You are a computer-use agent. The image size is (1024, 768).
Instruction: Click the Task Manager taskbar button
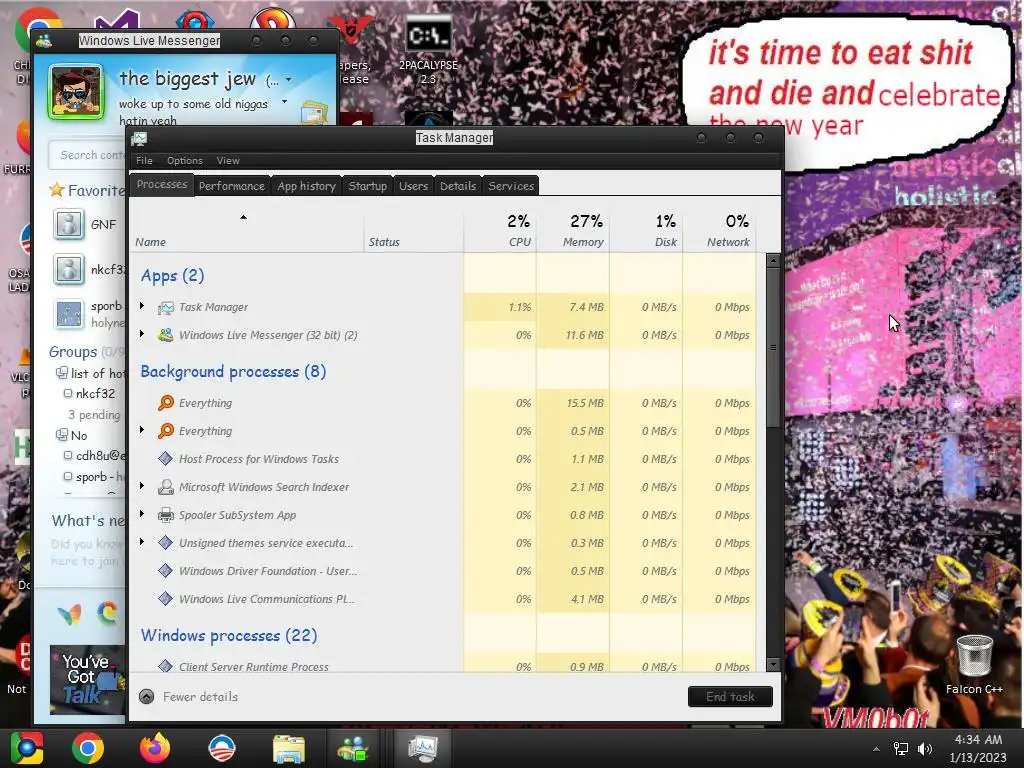(423, 748)
